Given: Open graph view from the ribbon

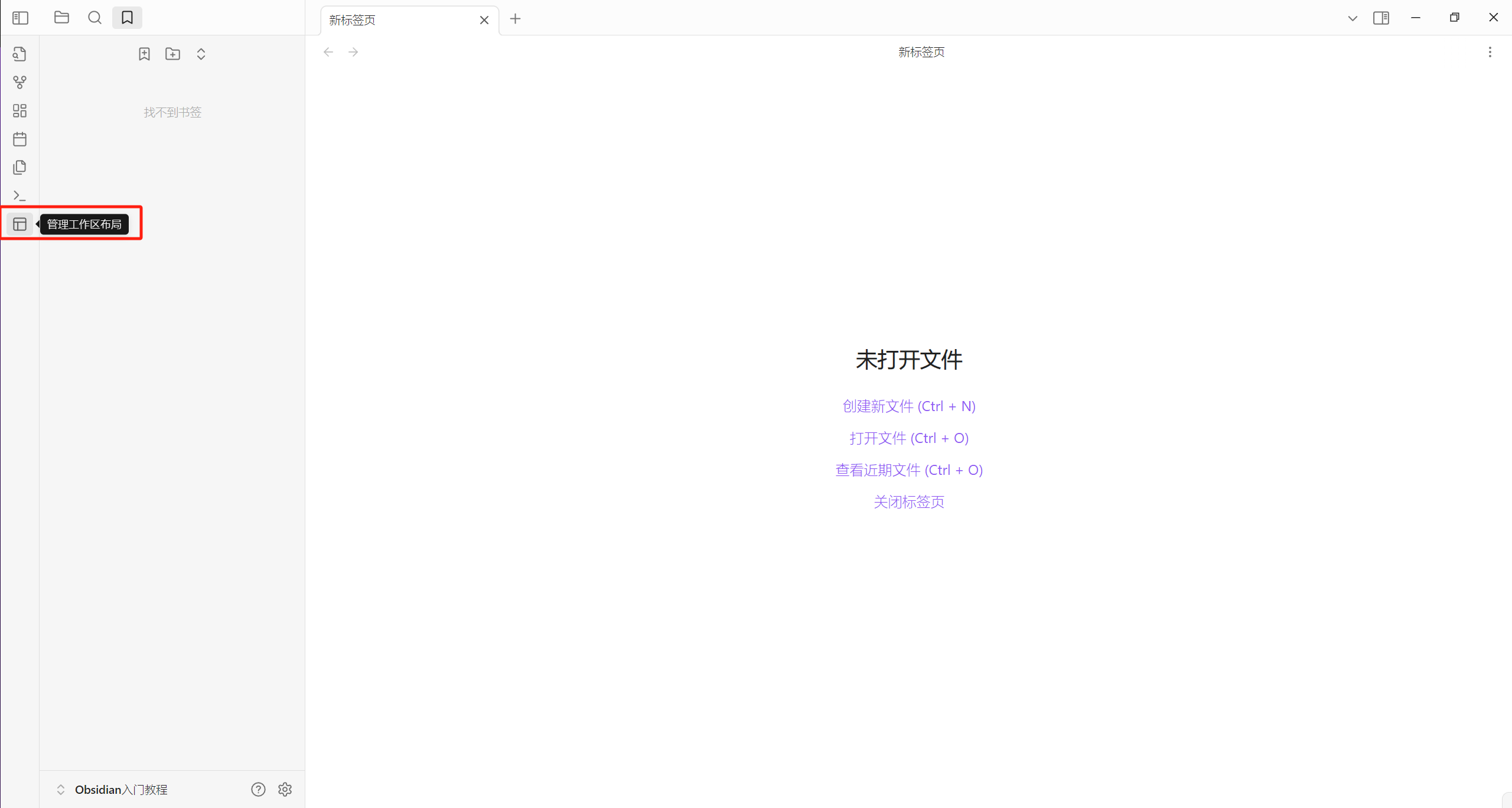Looking at the screenshot, I should click(19, 83).
